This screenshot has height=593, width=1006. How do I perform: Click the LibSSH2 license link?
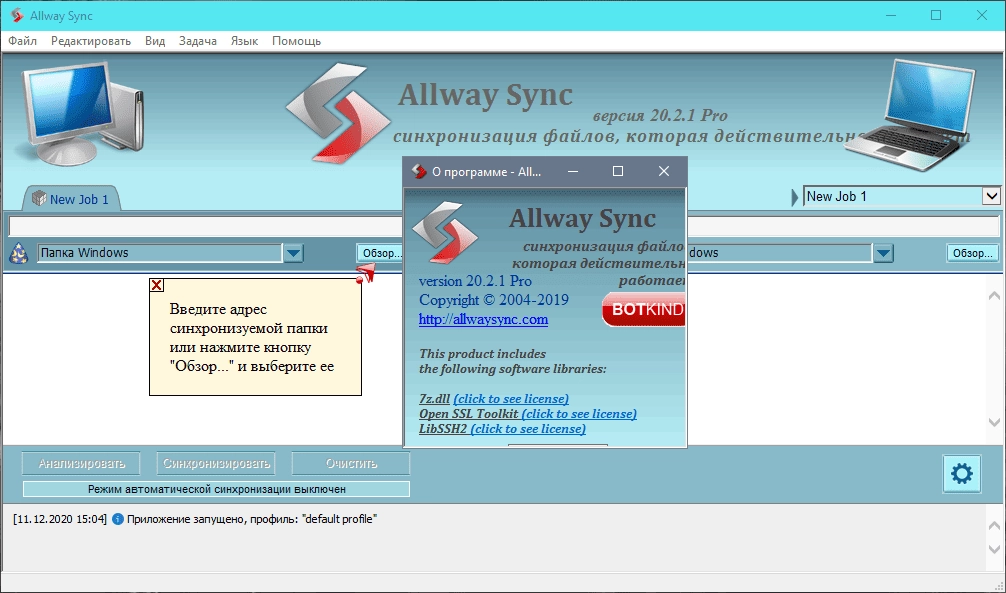point(528,429)
